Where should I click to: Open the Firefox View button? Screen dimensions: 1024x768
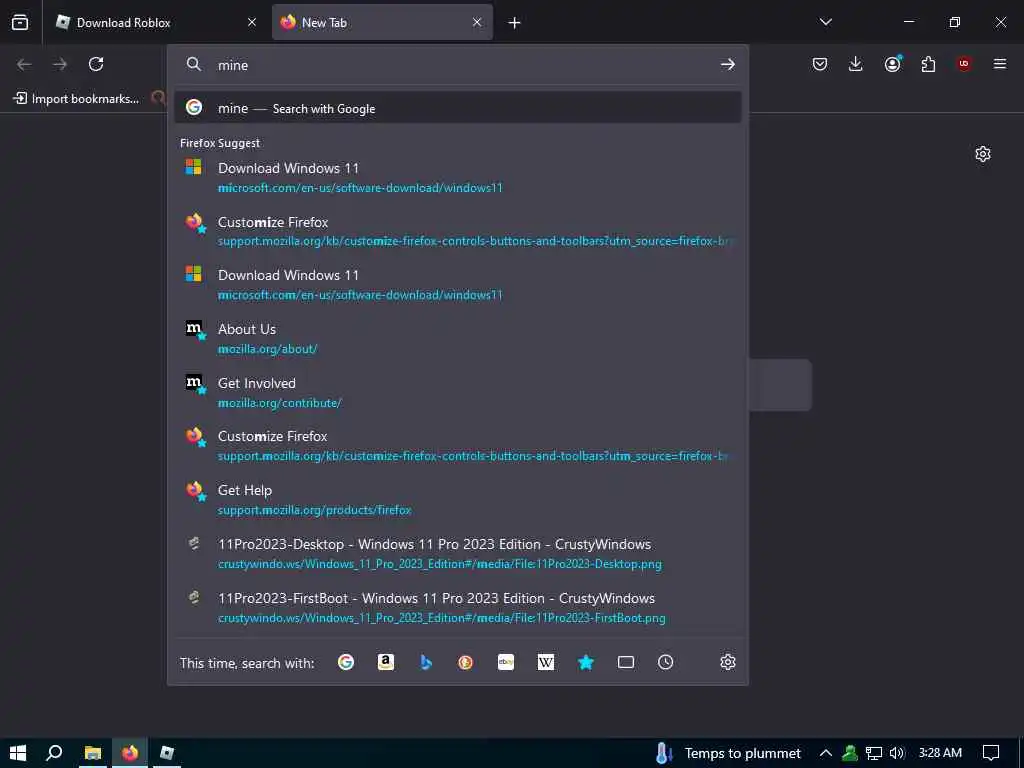point(20,22)
